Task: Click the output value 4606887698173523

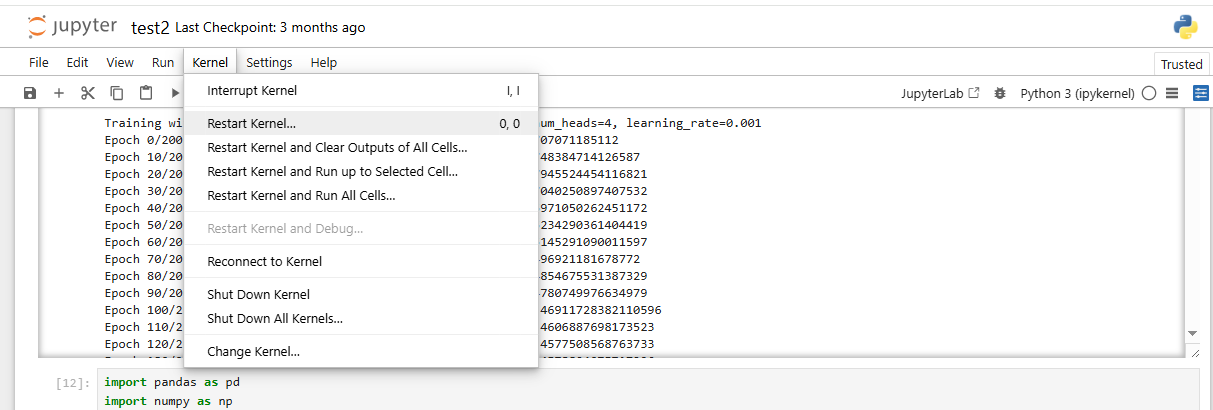Action: click(x=597, y=327)
